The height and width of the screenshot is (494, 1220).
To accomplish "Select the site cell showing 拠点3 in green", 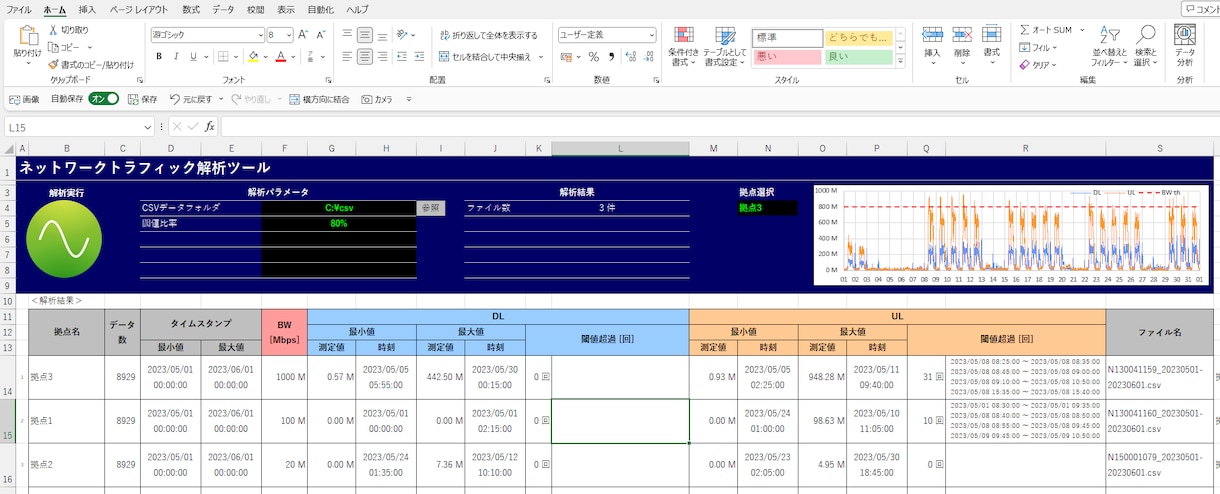I will [768, 208].
